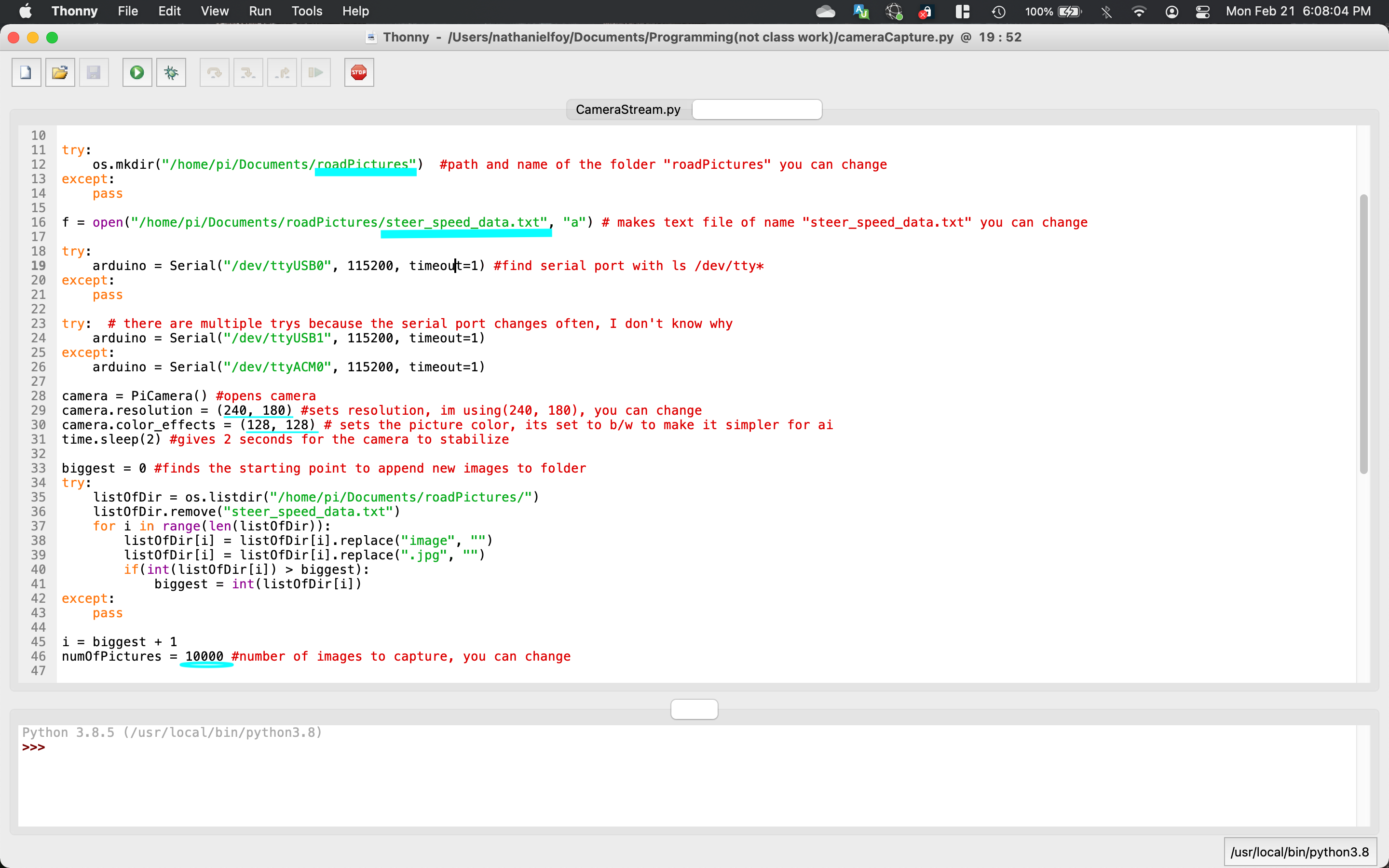Resume script execution
The width and height of the screenshot is (1389, 868).
tap(316, 72)
